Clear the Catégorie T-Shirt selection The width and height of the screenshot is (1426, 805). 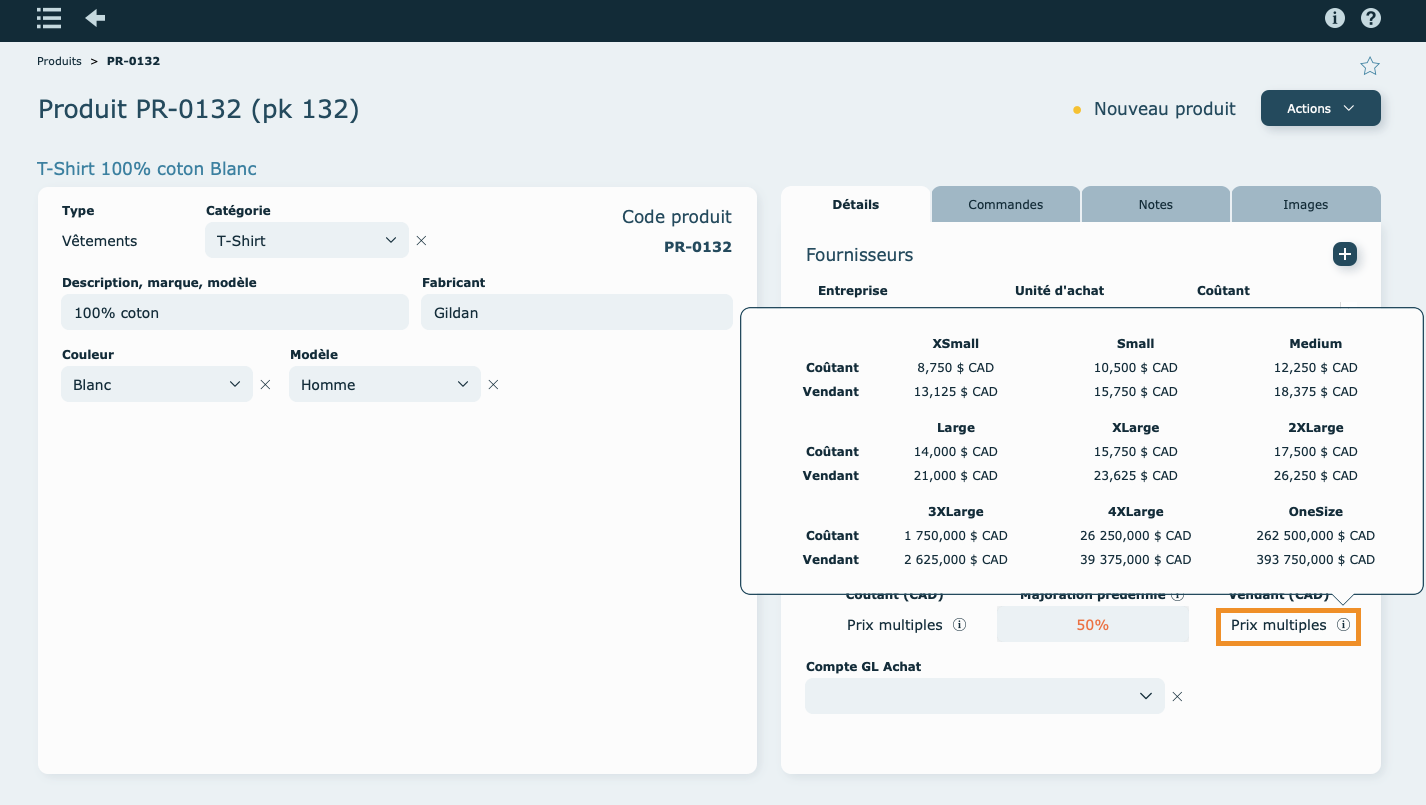click(x=421, y=241)
